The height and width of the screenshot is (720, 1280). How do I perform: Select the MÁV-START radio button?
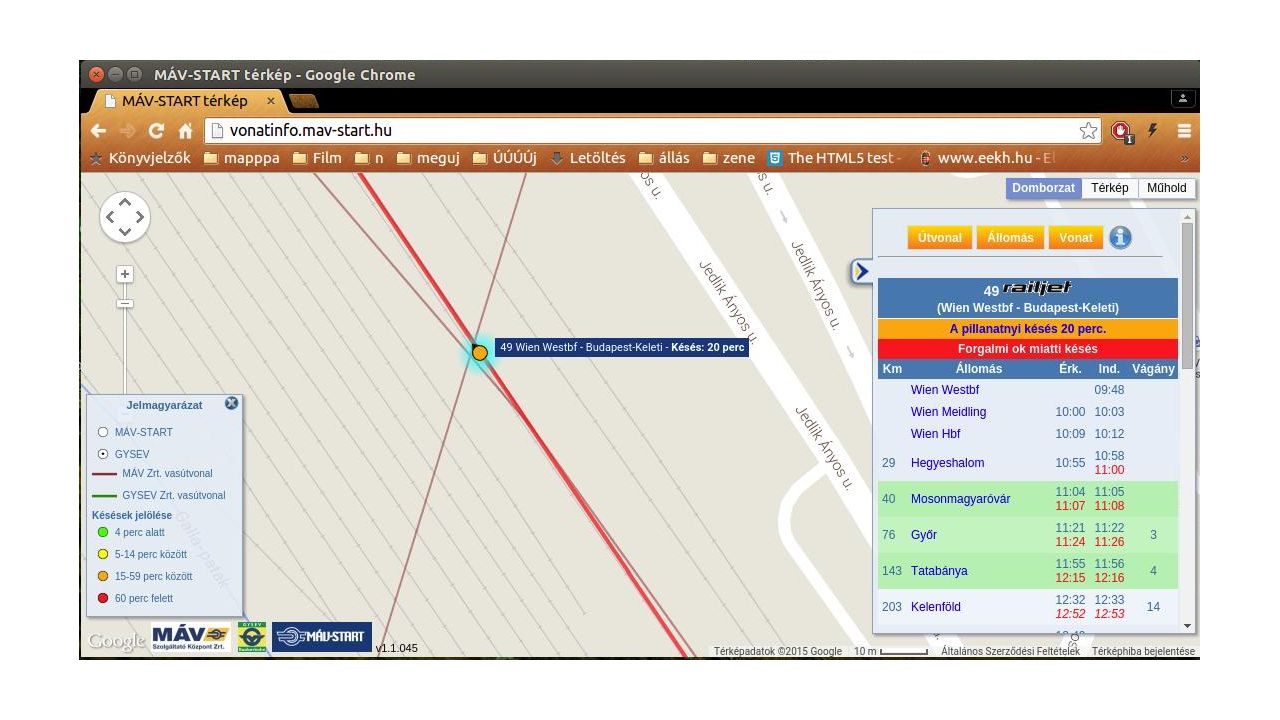[103, 432]
